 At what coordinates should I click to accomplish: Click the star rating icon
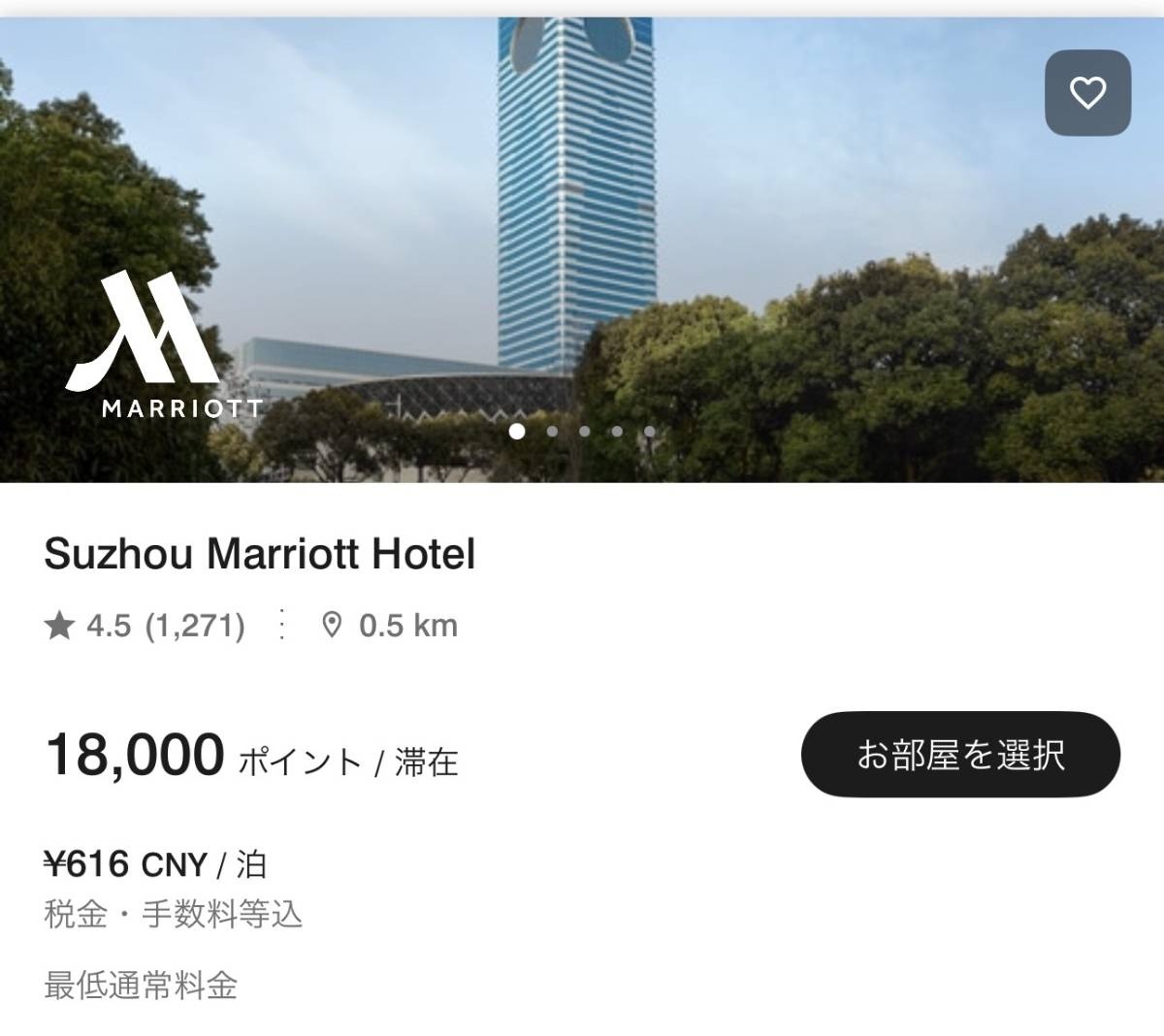pos(59,626)
